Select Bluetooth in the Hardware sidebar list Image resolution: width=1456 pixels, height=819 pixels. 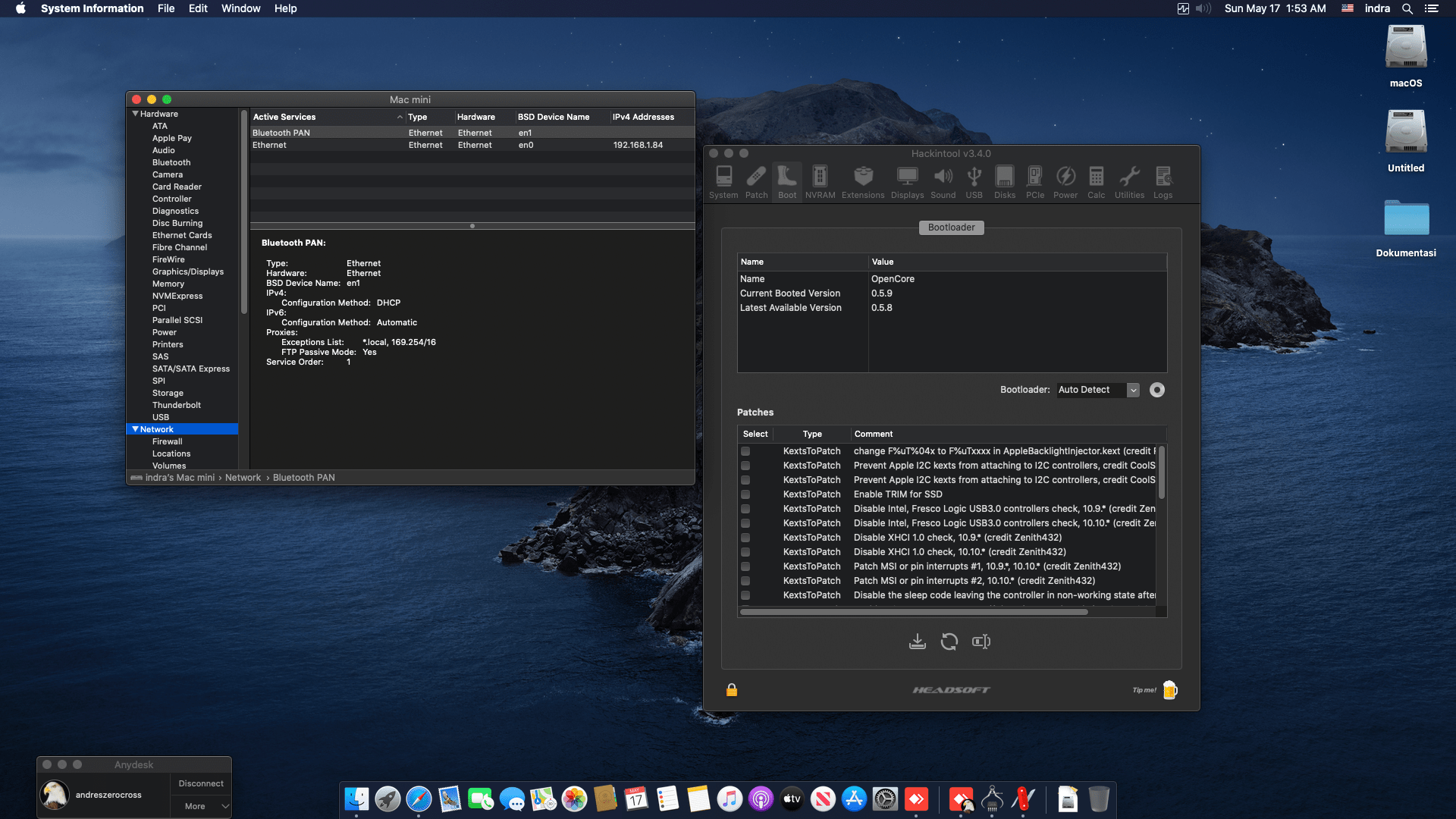click(x=171, y=162)
